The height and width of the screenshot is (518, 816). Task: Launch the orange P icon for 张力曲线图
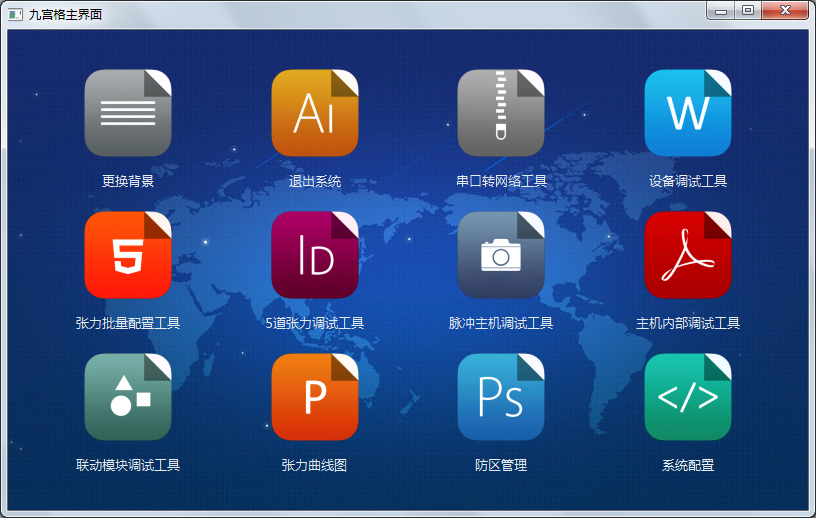[x=315, y=397]
